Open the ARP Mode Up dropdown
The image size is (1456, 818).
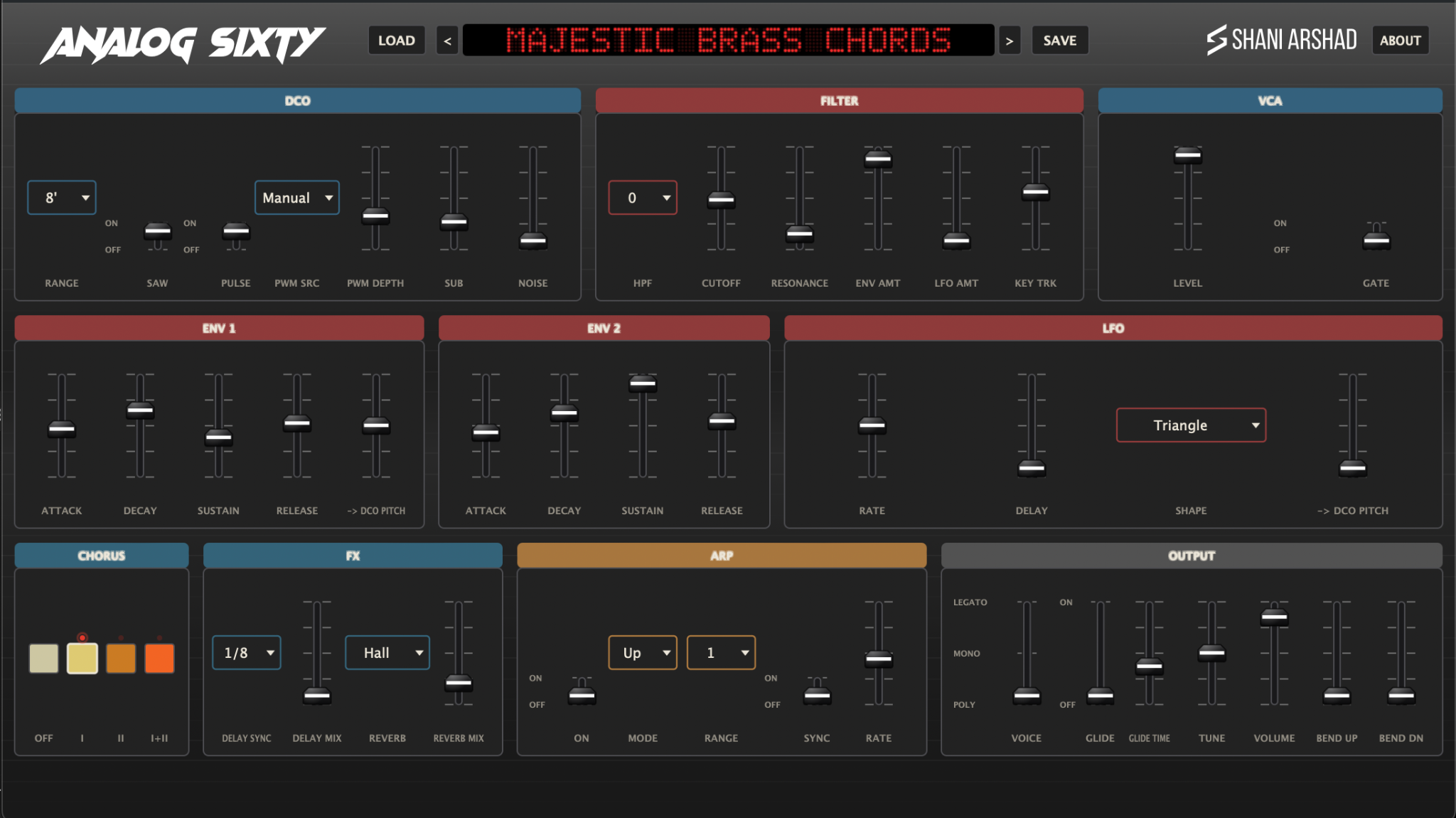[x=643, y=653]
